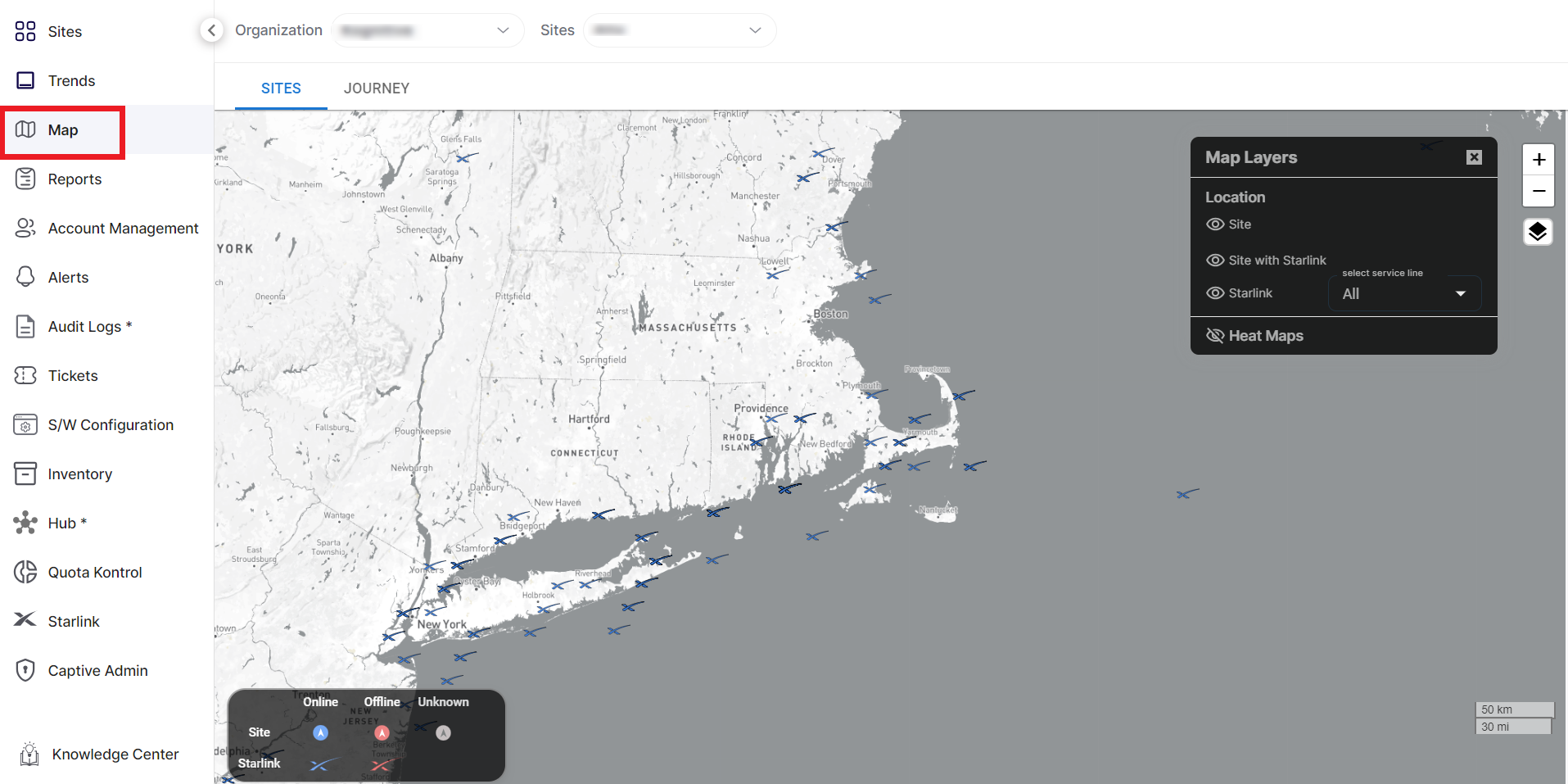Click the Captive Admin shield icon
Image resolution: width=1568 pixels, height=784 pixels.
coord(25,670)
